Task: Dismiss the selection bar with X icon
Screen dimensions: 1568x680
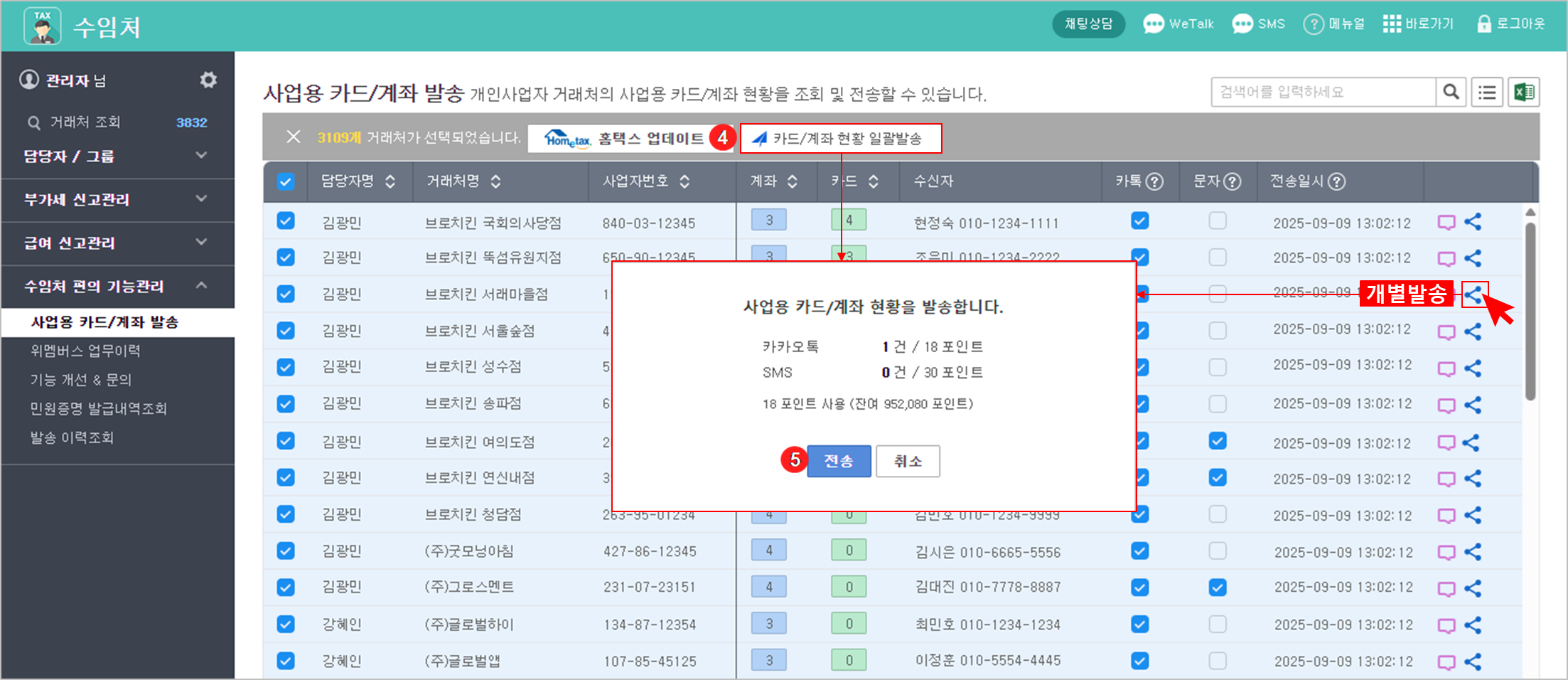Action: pyautogui.click(x=293, y=137)
